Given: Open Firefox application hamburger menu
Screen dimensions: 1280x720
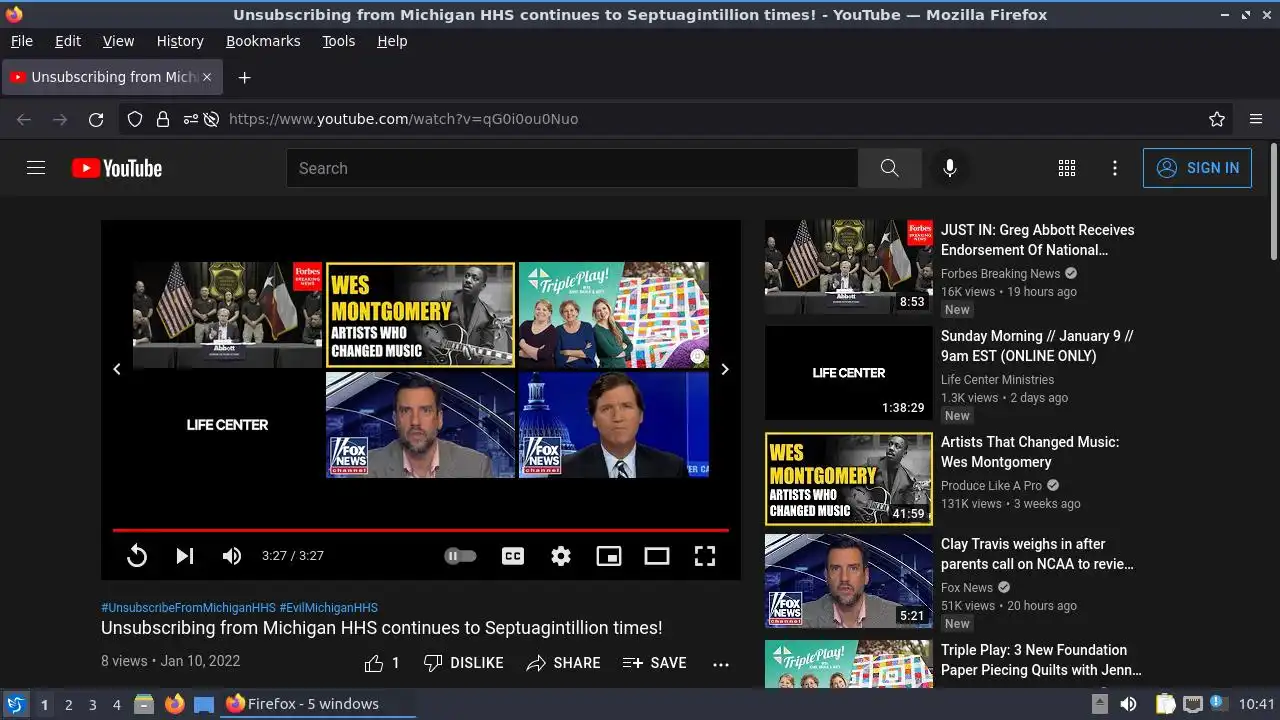Looking at the screenshot, I should coord(1256,119).
